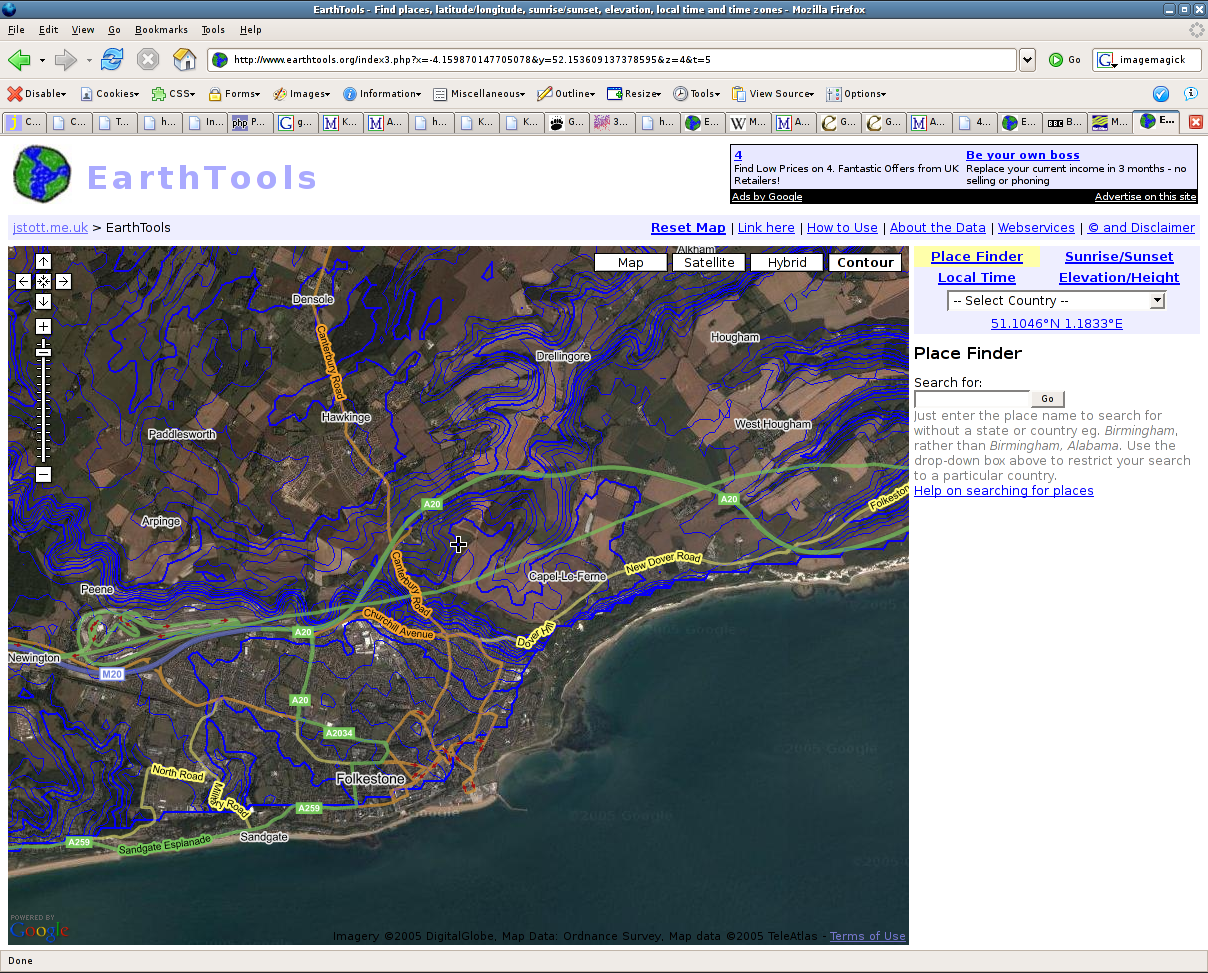
Task: Open the Miscellaneous developer toolbar menu
Action: (x=481, y=94)
